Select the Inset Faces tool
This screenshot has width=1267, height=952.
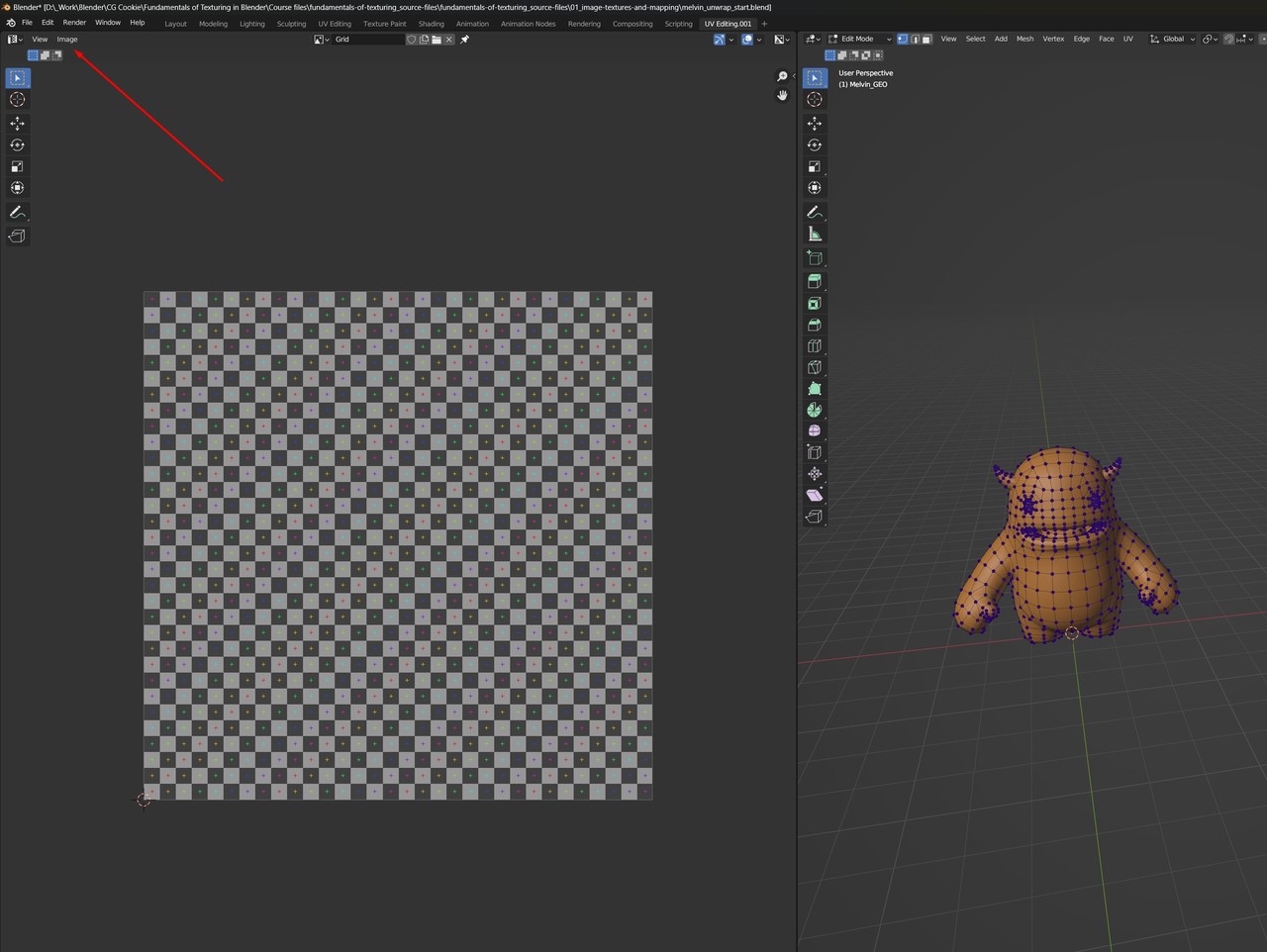pos(815,304)
